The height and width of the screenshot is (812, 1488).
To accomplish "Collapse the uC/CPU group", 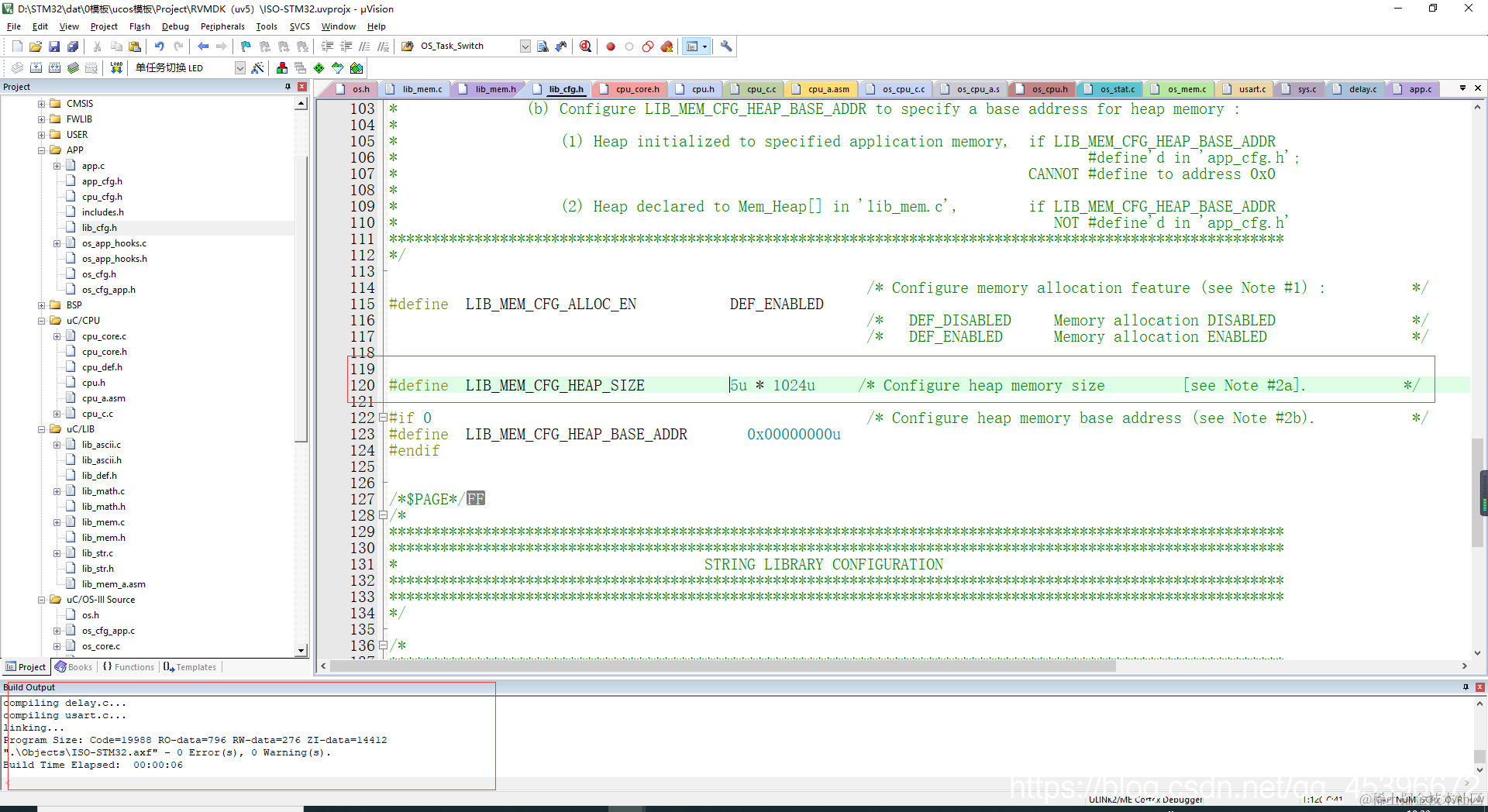I will tap(42, 321).
